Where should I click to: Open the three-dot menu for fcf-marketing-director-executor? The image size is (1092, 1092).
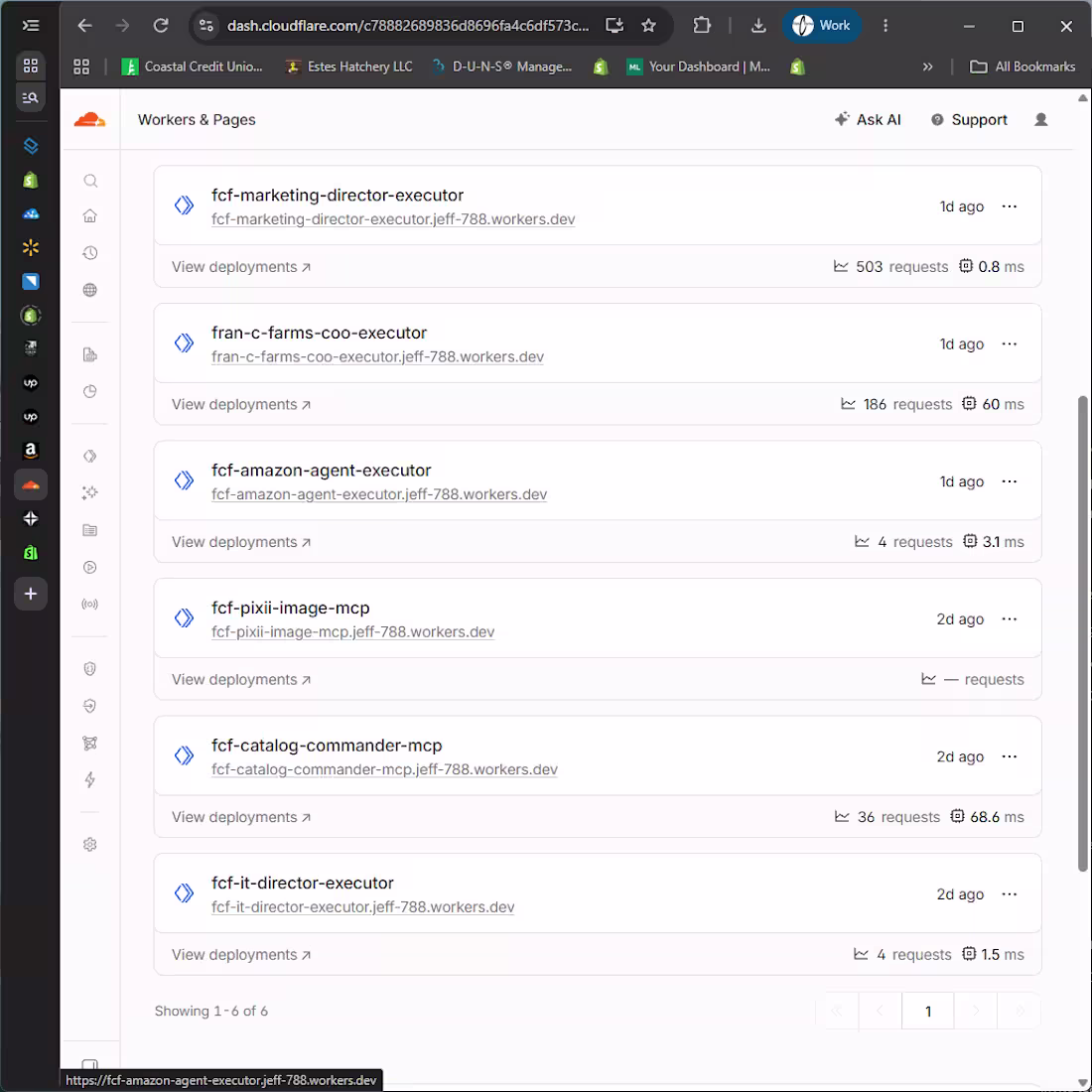pos(1010,206)
